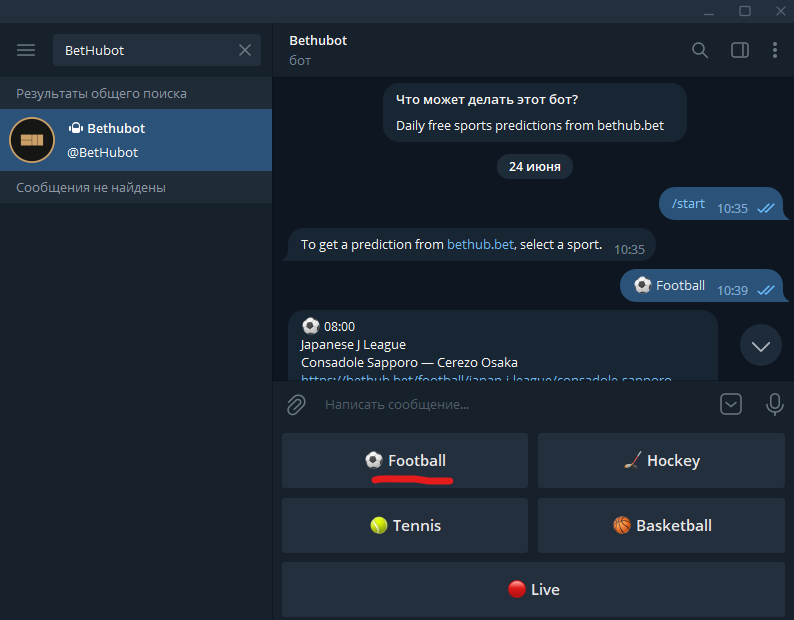Click the /start command message
The height and width of the screenshot is (620, 794).
click(x=688, y=204)
